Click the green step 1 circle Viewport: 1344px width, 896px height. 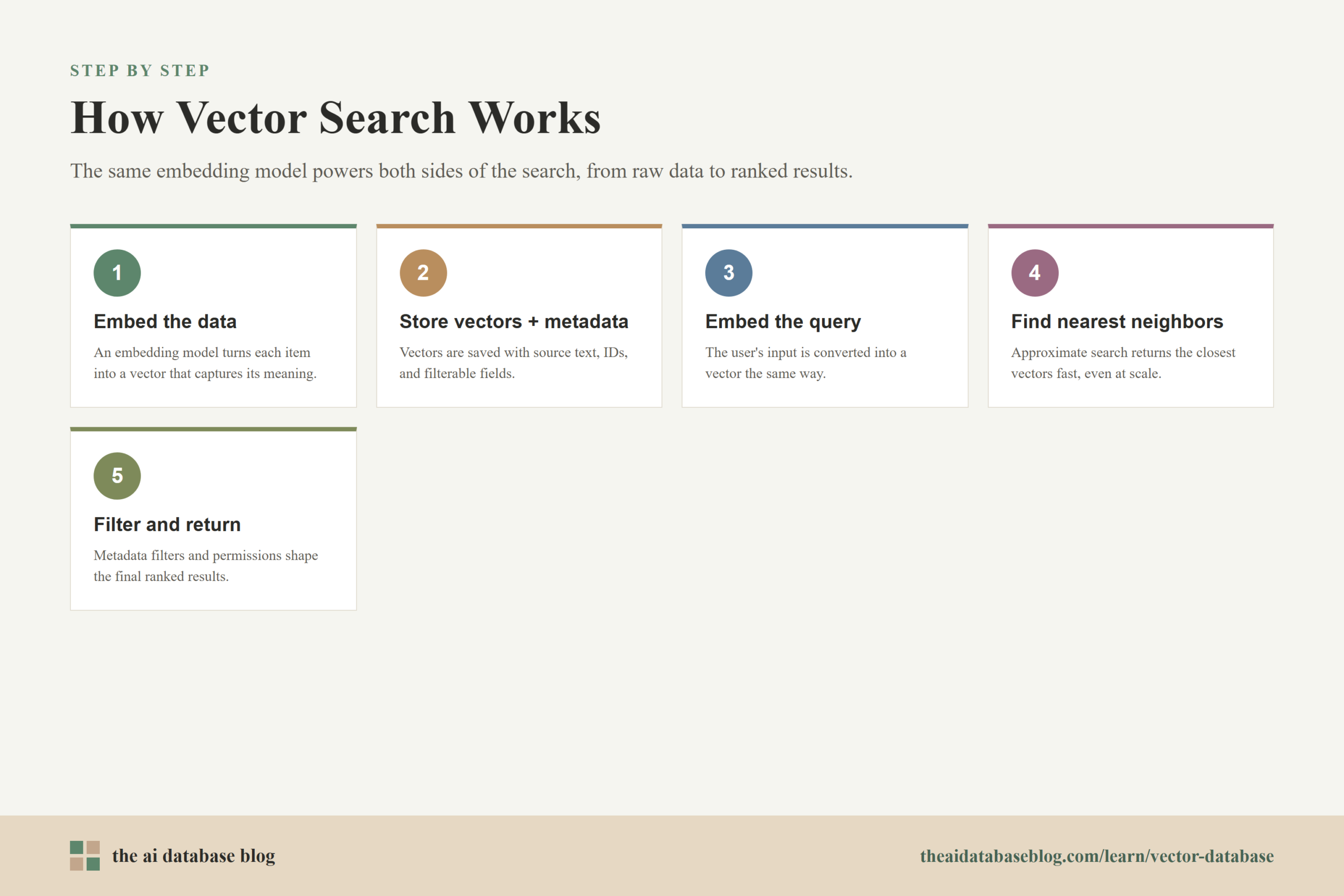pyautogui.click(x=117, y=272)
